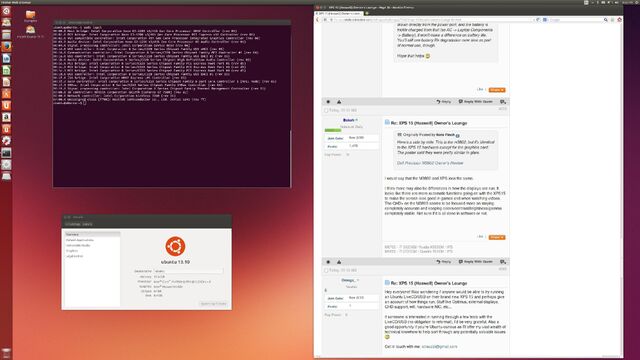The width and height of the screenshot is (640, 360).
Task: Click the search magnifier in Firefox
Action: pos(605,20)
